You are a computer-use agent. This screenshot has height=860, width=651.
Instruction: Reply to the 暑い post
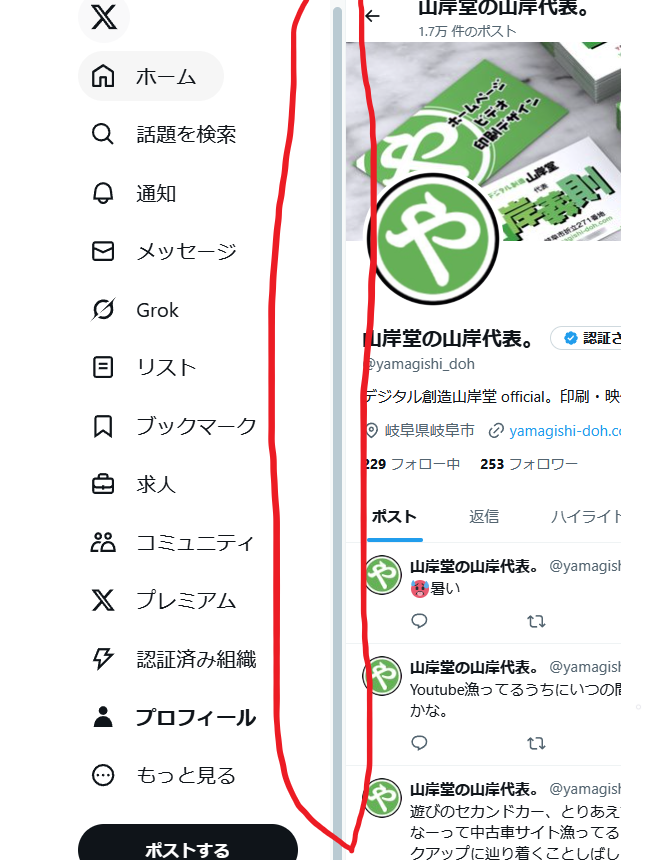pyautogui.click(x=419, y=621)
